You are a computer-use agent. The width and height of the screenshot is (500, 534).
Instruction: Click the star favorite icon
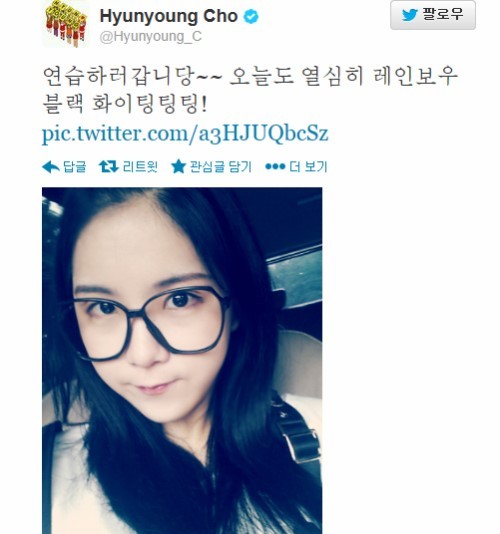click(178, 167)
